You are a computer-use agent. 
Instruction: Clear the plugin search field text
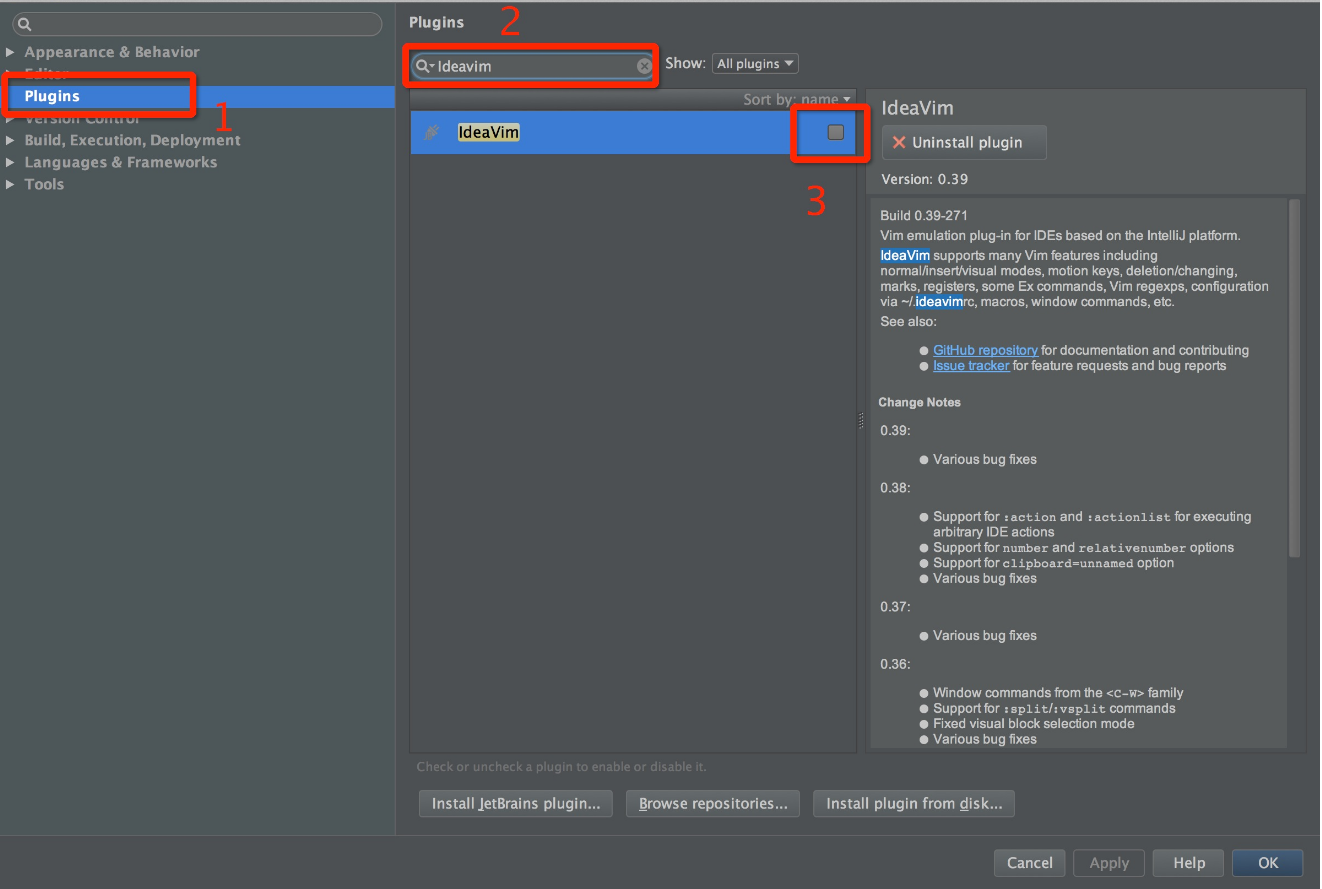(645, 66)
